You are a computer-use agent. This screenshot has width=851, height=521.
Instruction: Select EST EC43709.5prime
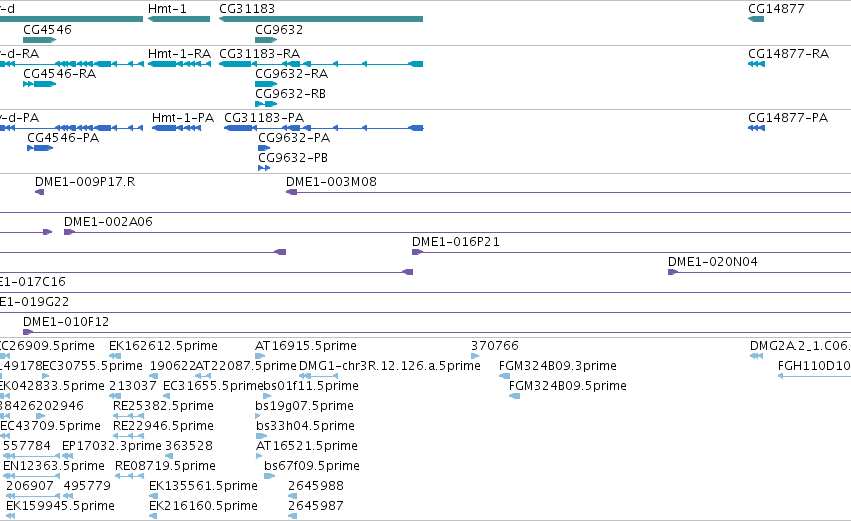(x=50, y=426)
